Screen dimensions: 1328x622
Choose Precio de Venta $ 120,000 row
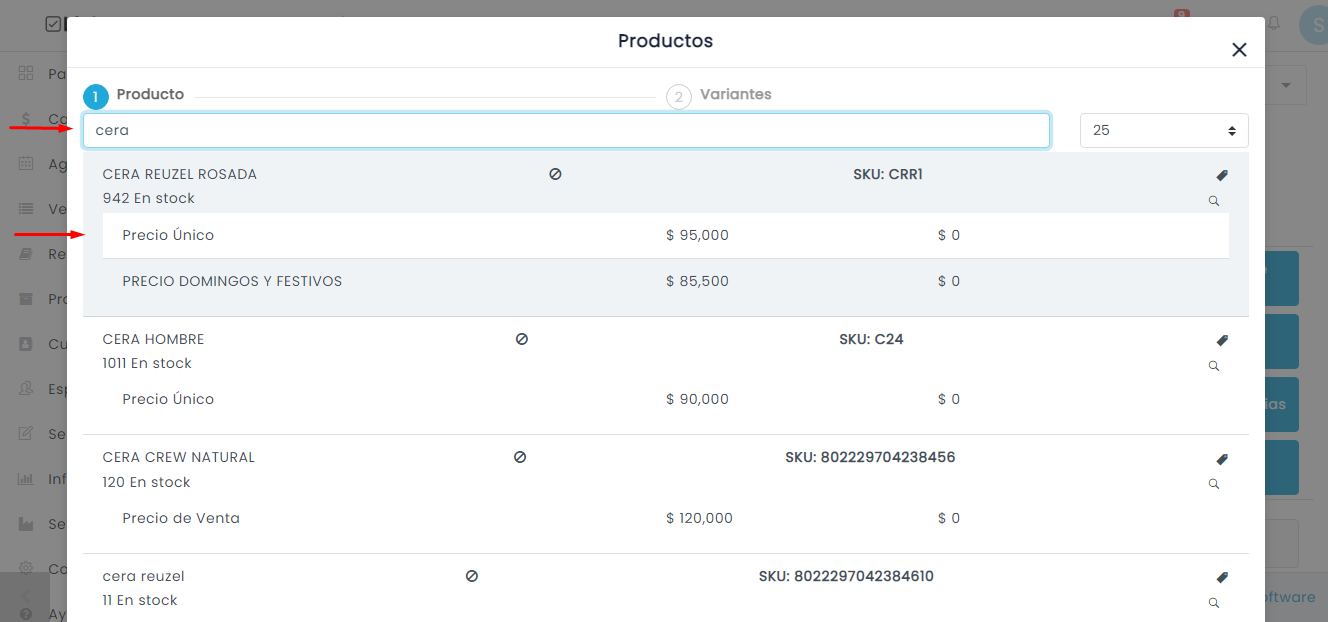point(666,518)
